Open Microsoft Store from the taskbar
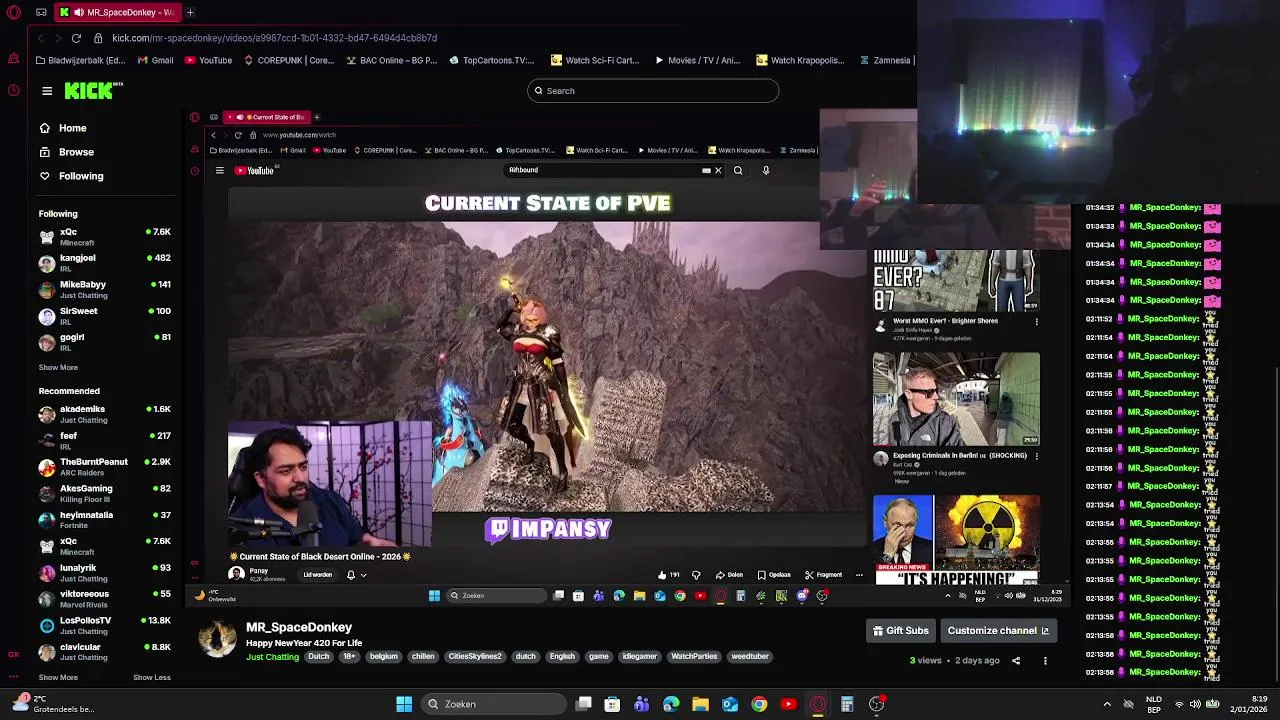Screen dimensions: 1280x720 (x=612, y=704)
